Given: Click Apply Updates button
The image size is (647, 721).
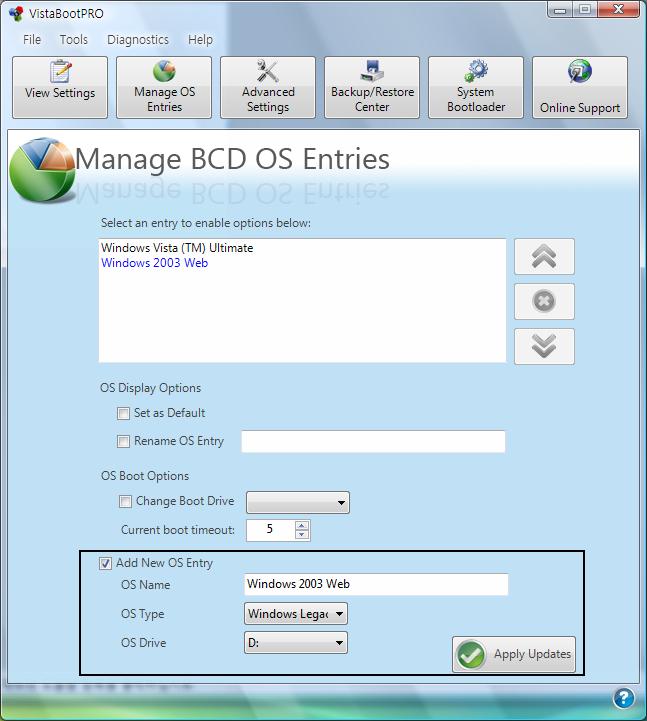Looking at the screenshot, I should pyautogui.click(x=514, y=654).
